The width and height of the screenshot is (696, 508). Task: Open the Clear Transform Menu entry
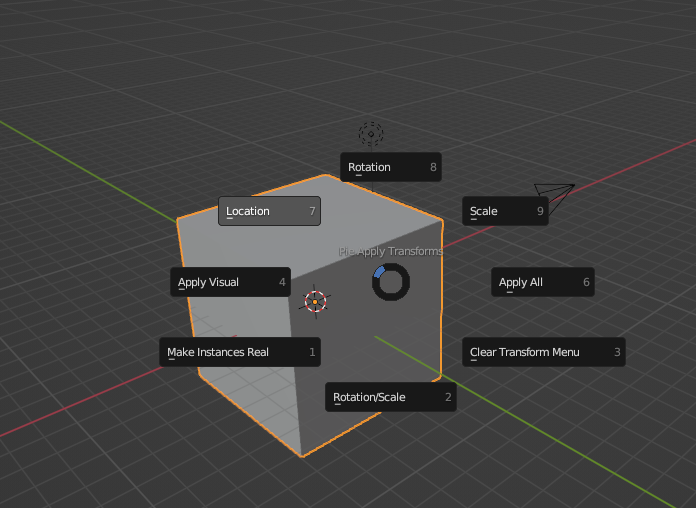click(x=544, y=352)
